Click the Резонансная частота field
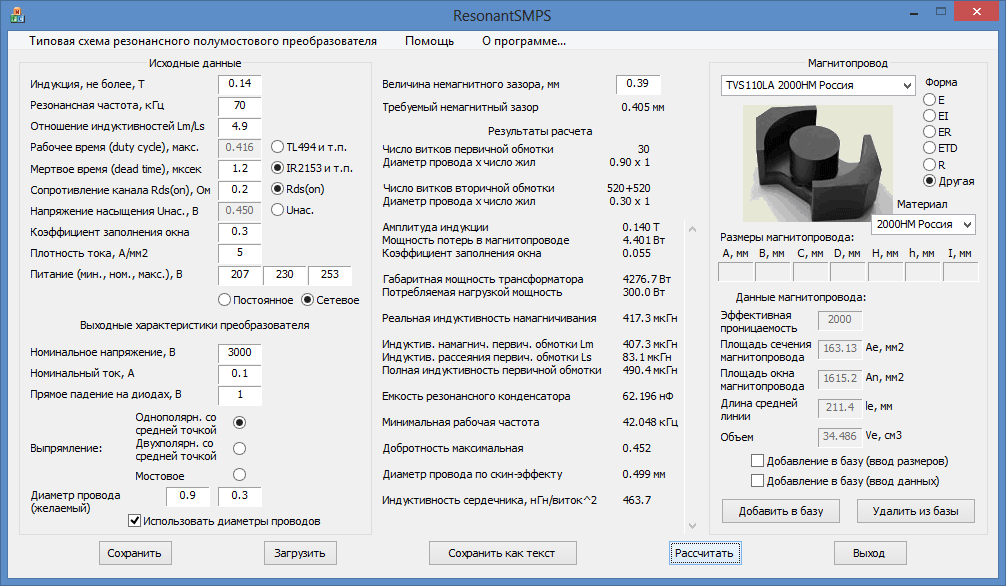This screenshot has width=1006, height=586. 239,105
